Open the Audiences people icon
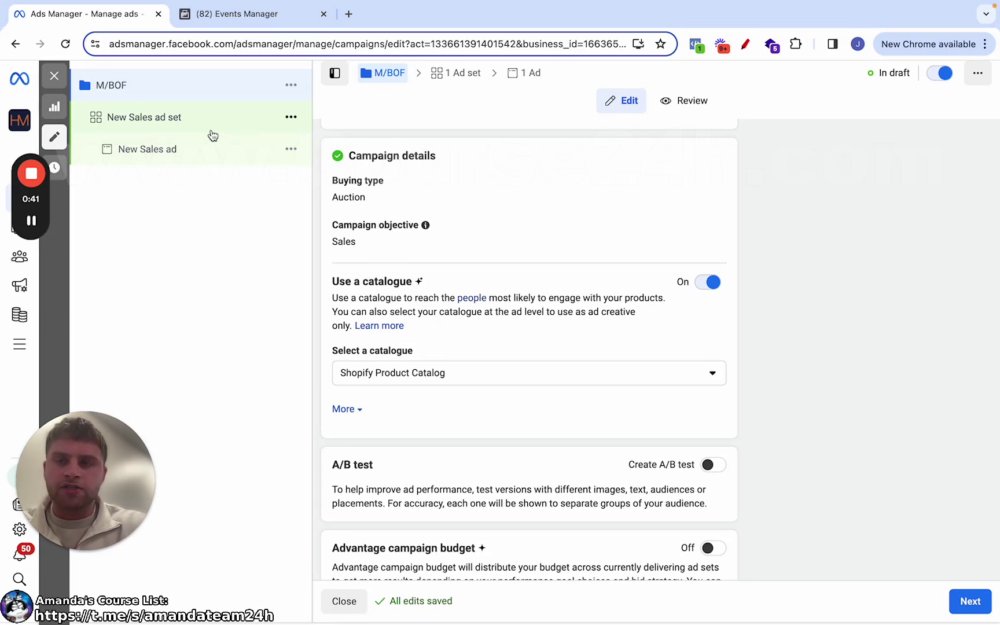Image resolution: width=1000 pixels, height=625 pixels. click(19, 256)
